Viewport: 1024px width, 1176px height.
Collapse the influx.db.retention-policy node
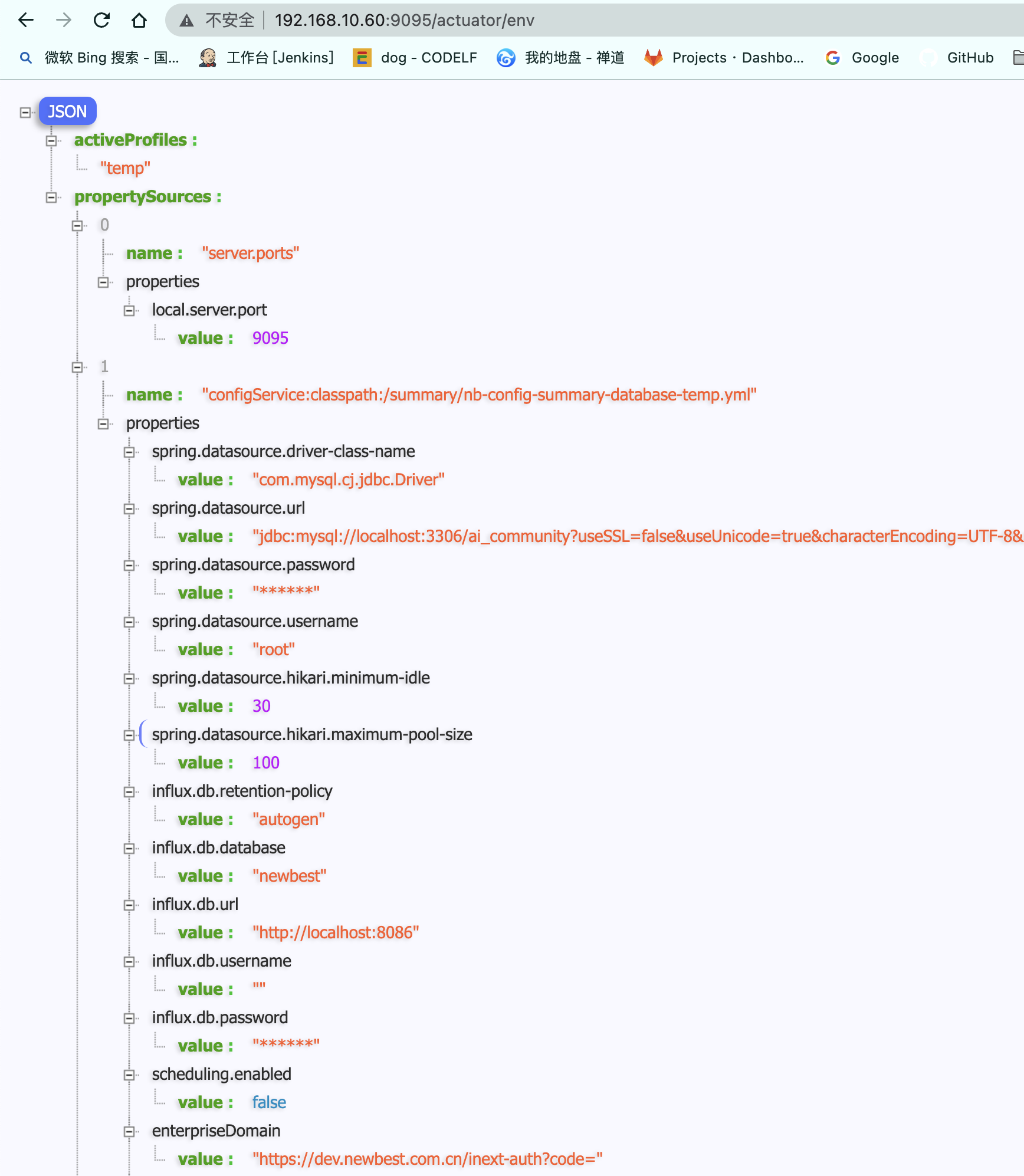tap(129, 791)
